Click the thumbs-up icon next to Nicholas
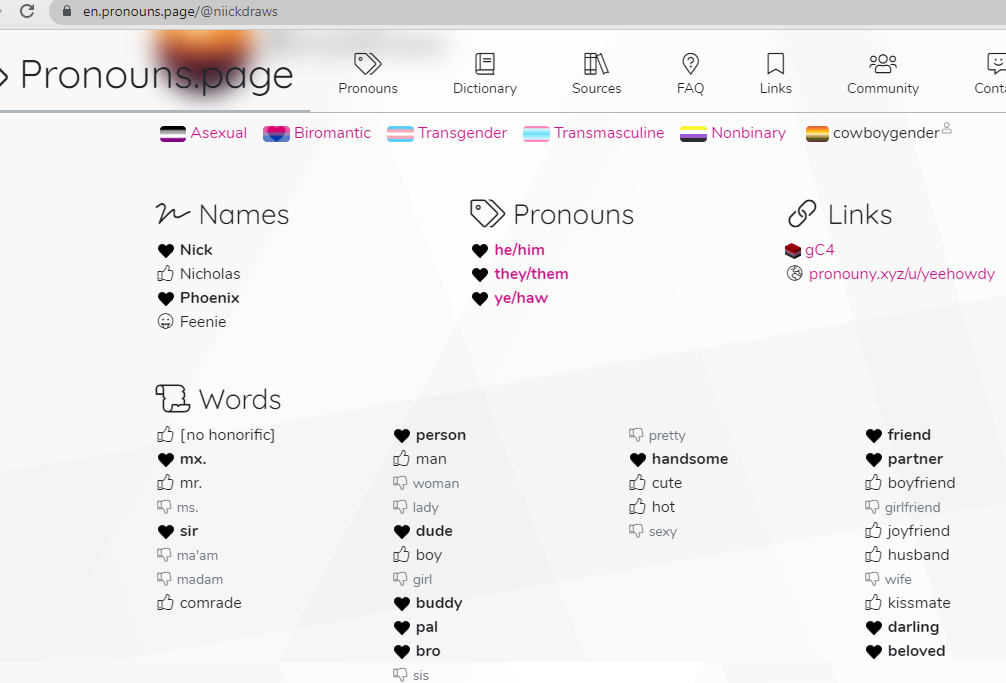The image size is (1006, 683). point(166,274)
